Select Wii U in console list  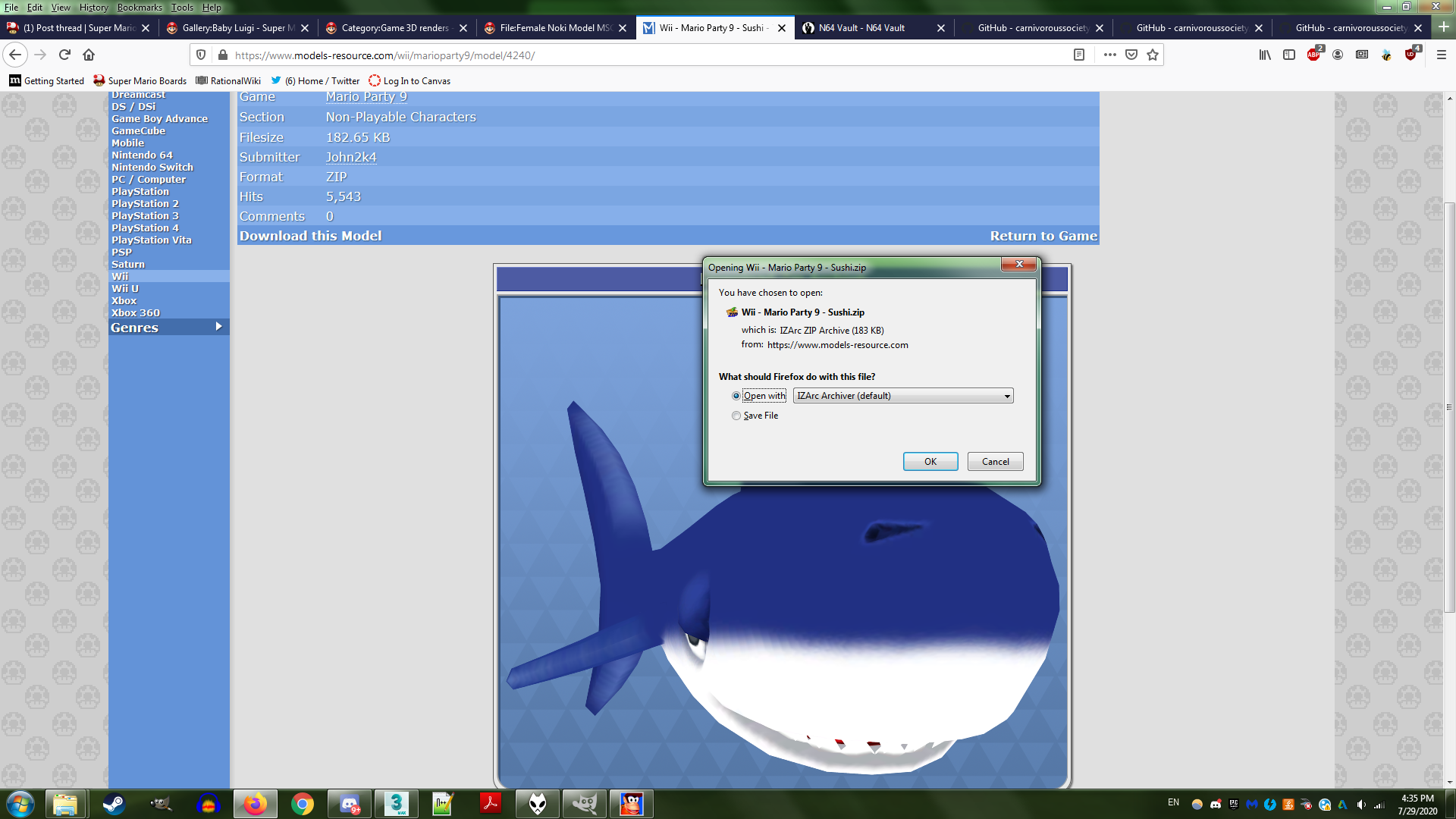(x=125, y=288)
